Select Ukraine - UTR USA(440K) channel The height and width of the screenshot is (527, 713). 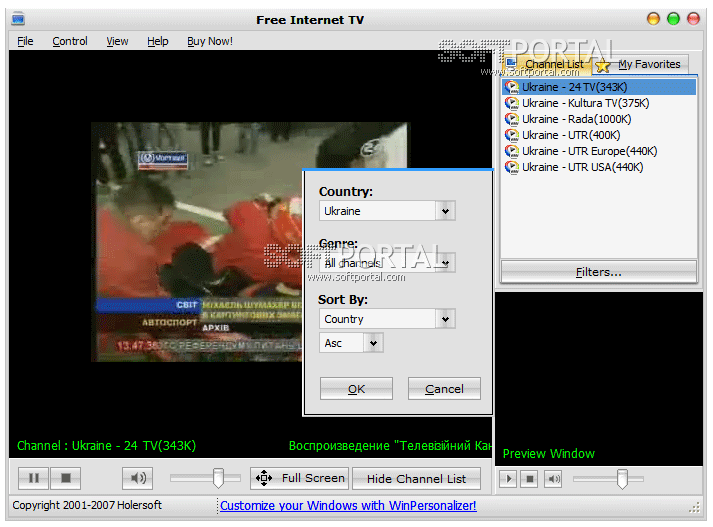tap(599, 167)
